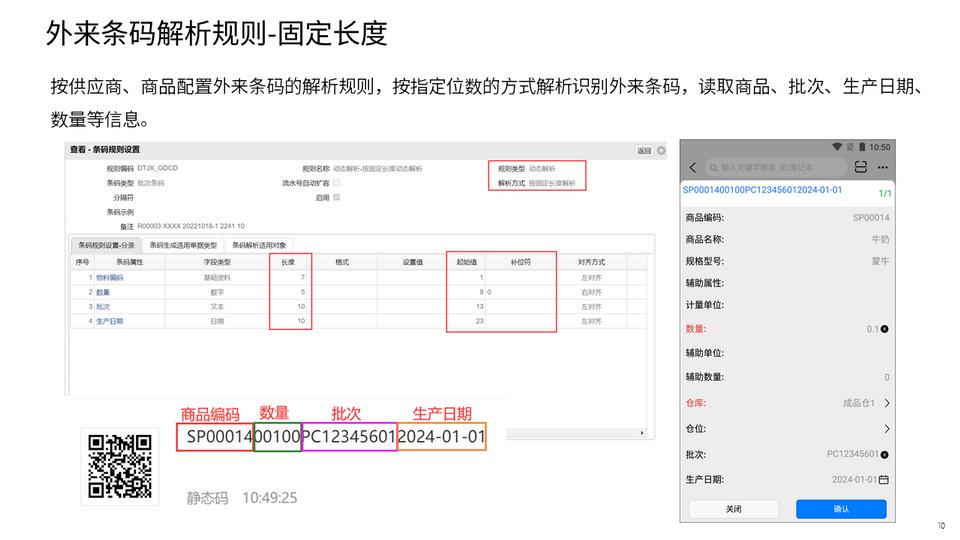Clear the 批次 value PC12345601
Viewport: 960px width, 540px height.
(x=884, y=454)
